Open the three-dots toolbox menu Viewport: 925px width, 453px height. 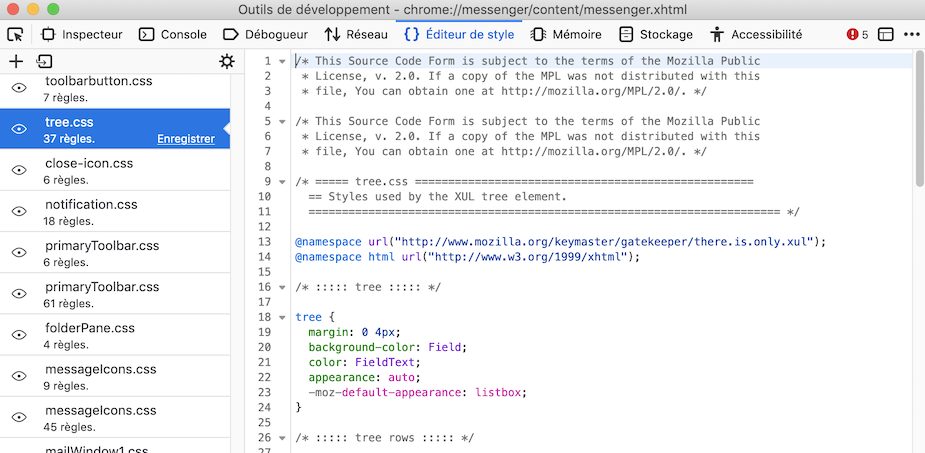pyautogui.click(x=911, y=35)
